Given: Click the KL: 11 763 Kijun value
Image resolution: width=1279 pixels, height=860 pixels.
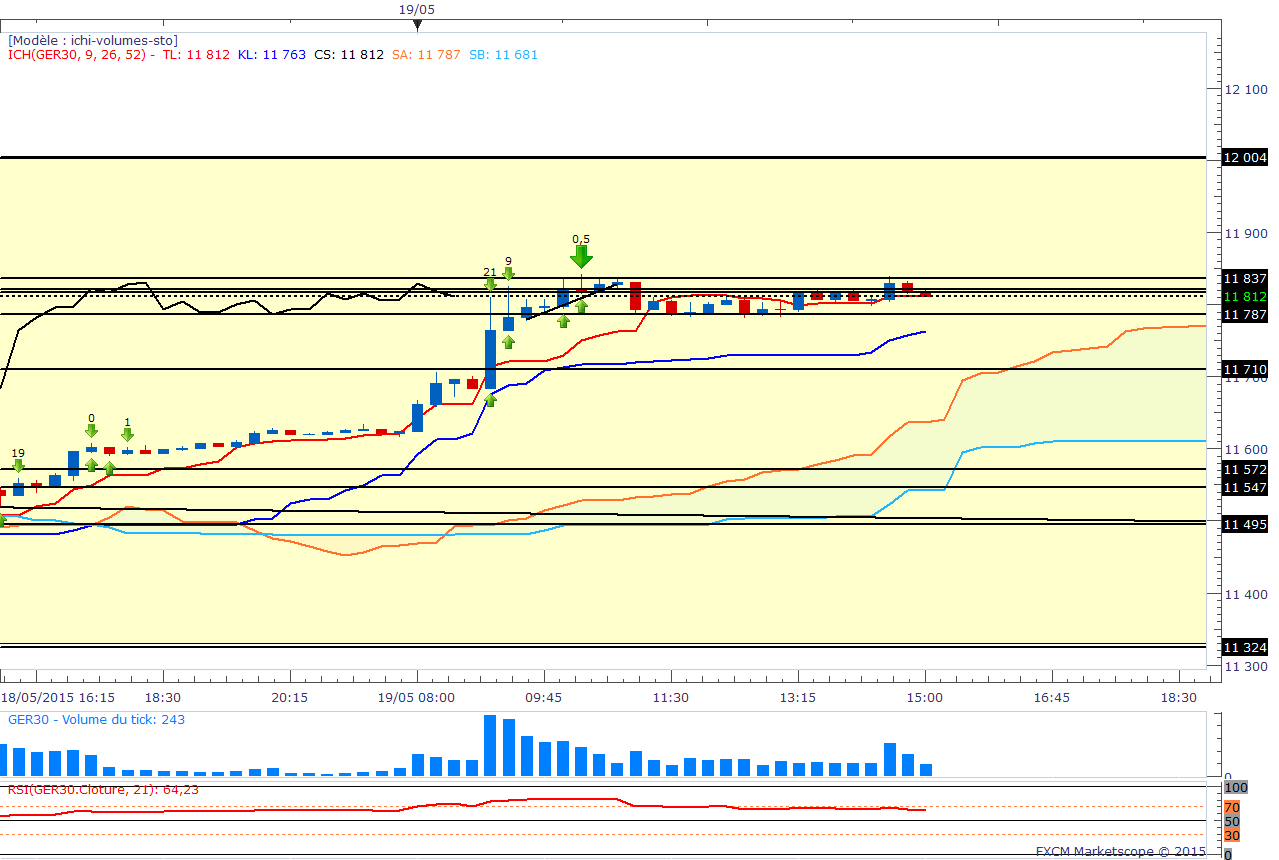Looking at the screenshot, I should point(272,55).
